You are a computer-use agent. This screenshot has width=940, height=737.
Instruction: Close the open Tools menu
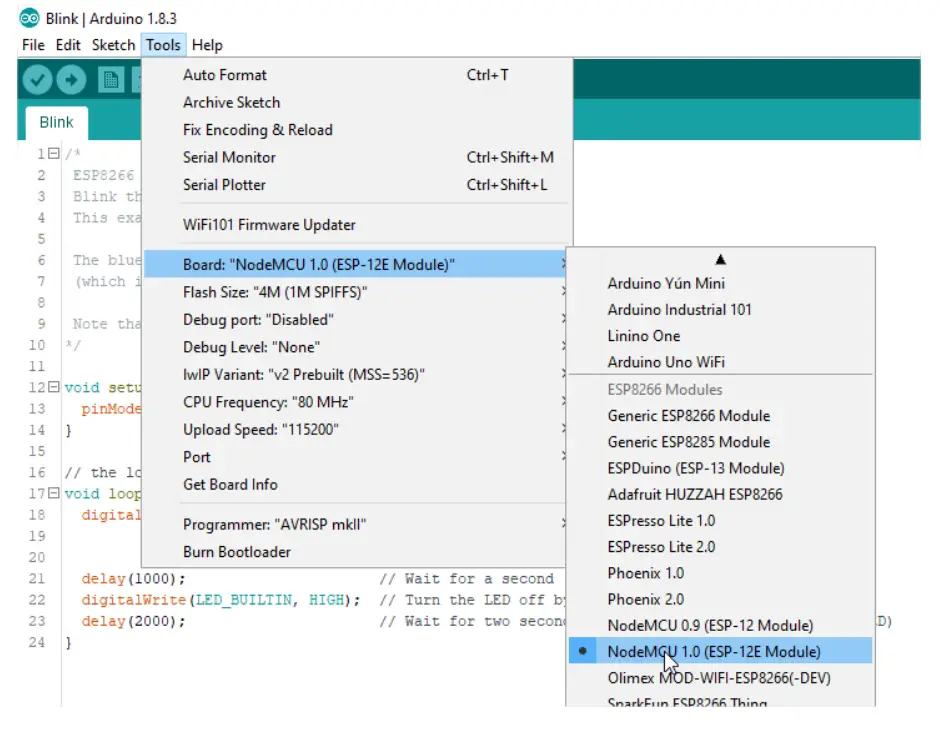click(163, 45)
